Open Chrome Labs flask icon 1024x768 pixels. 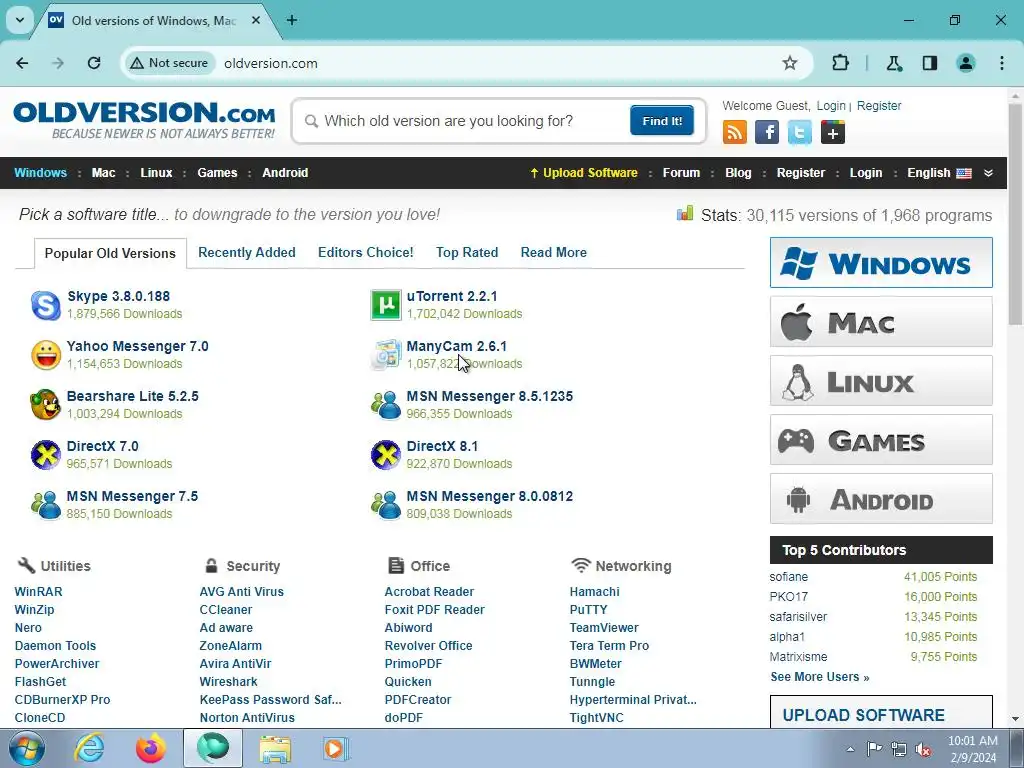[893, 63]
